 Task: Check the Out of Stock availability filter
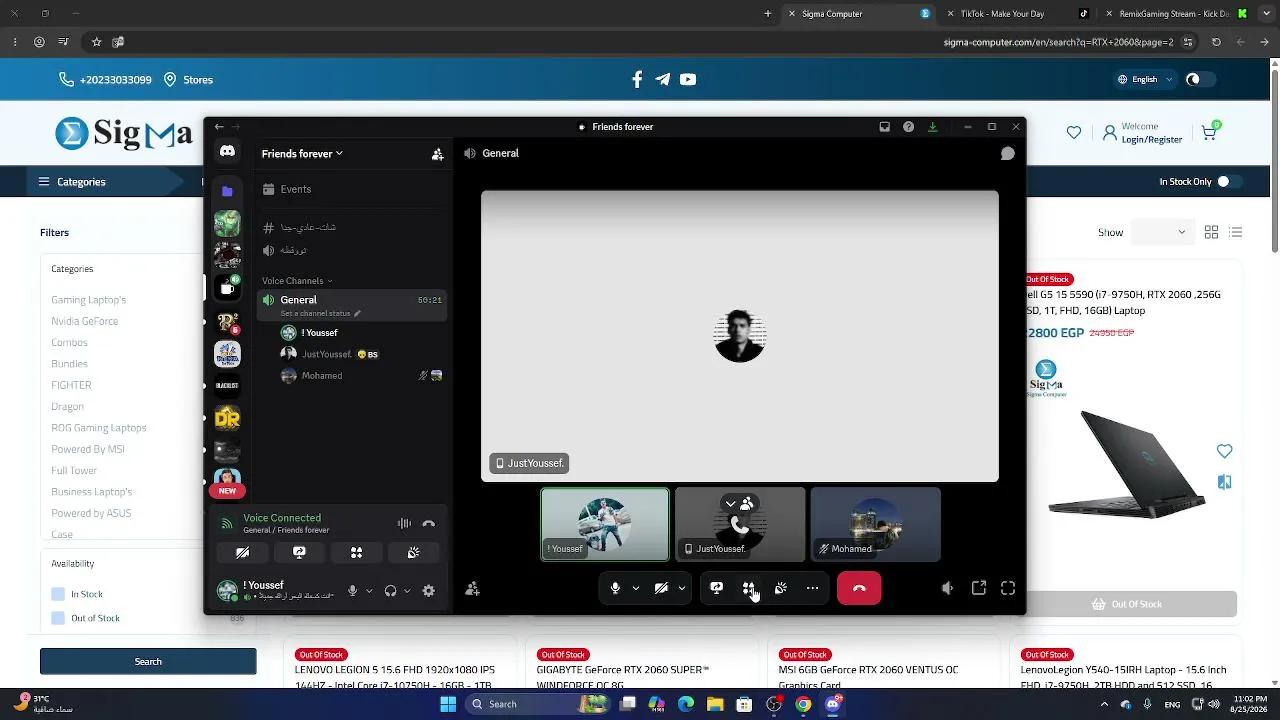pyautogui.click(x=58, y=618)
